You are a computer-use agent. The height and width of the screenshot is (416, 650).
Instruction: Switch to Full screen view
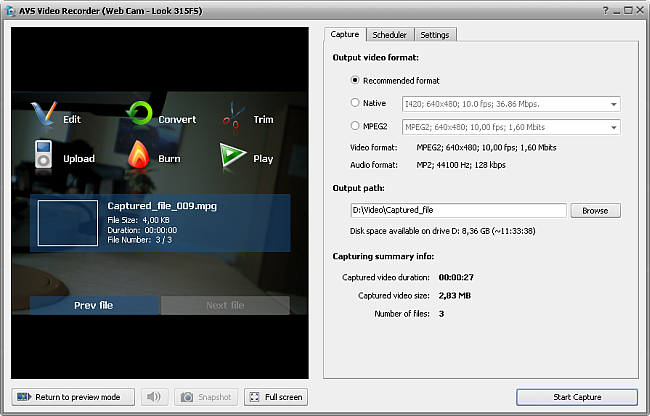pos(276,397)
